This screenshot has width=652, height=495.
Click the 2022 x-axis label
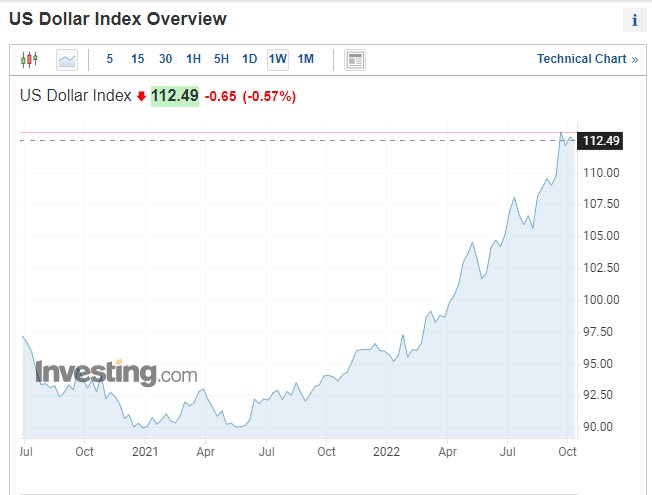coord(386,452)
